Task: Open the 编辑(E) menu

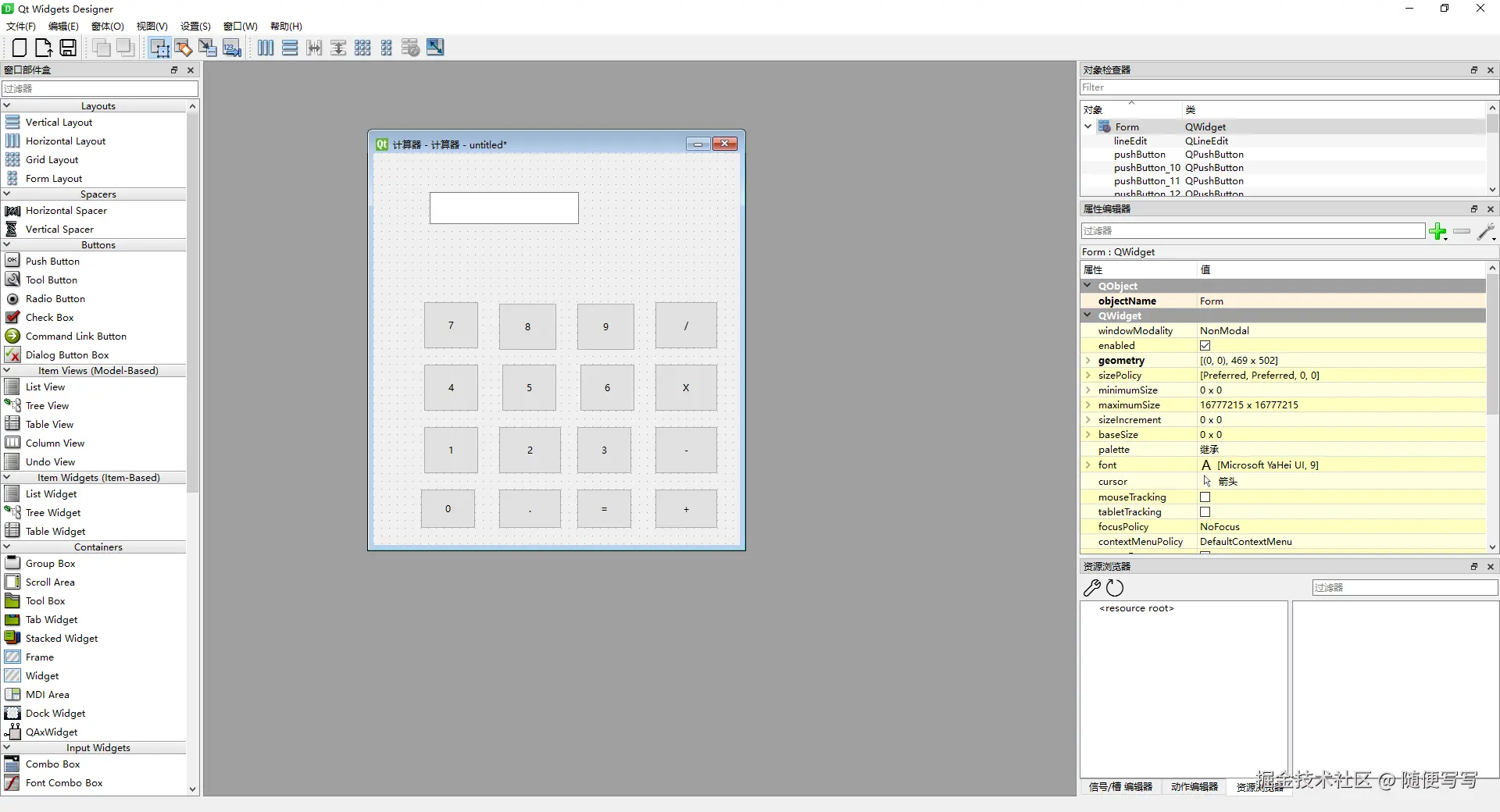Action: click(x=63, y=26)
